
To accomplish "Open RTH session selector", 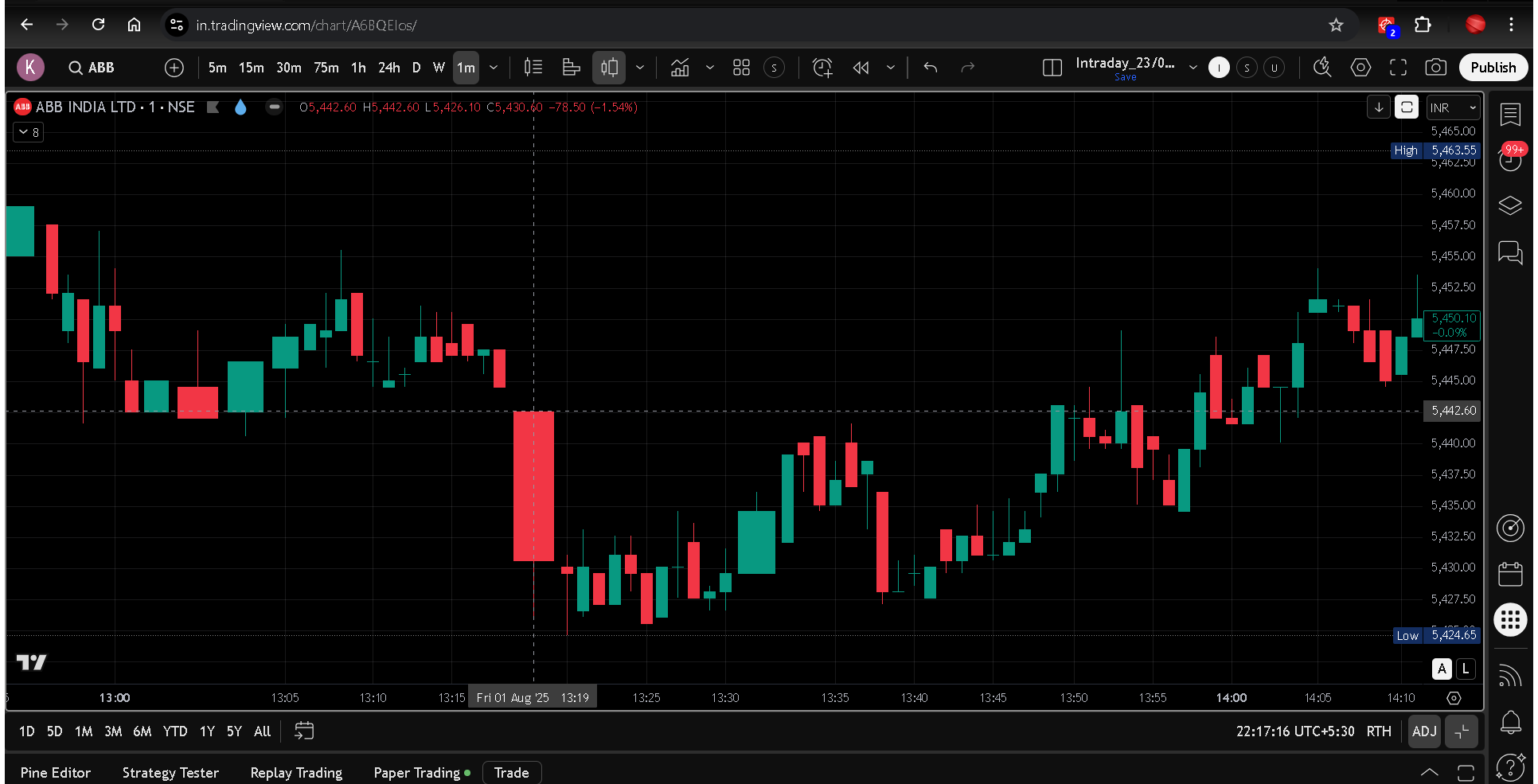I will tap(1379, 731).
